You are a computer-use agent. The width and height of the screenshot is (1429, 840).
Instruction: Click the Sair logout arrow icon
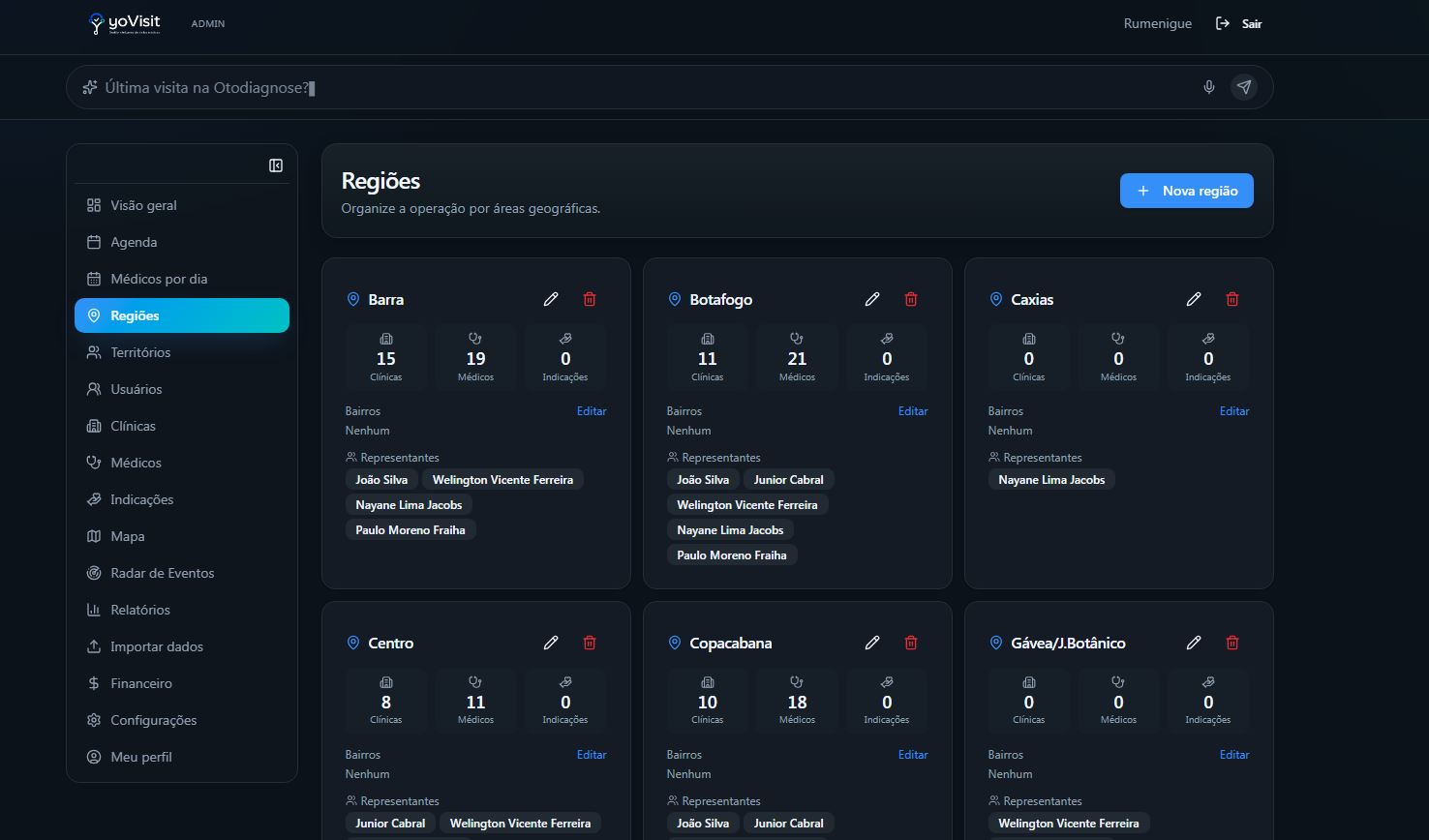(x=1223, y=23)
